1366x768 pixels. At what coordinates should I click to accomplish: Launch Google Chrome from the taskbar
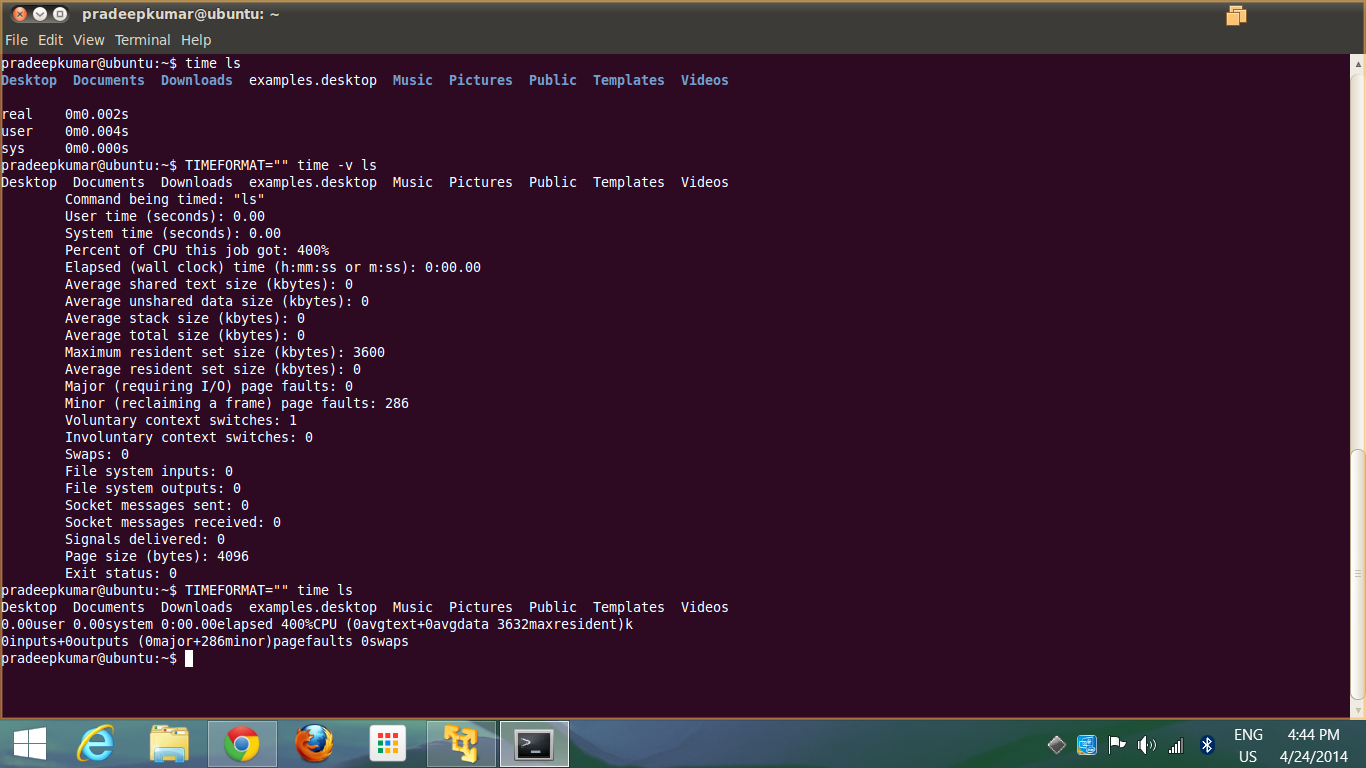242,744
